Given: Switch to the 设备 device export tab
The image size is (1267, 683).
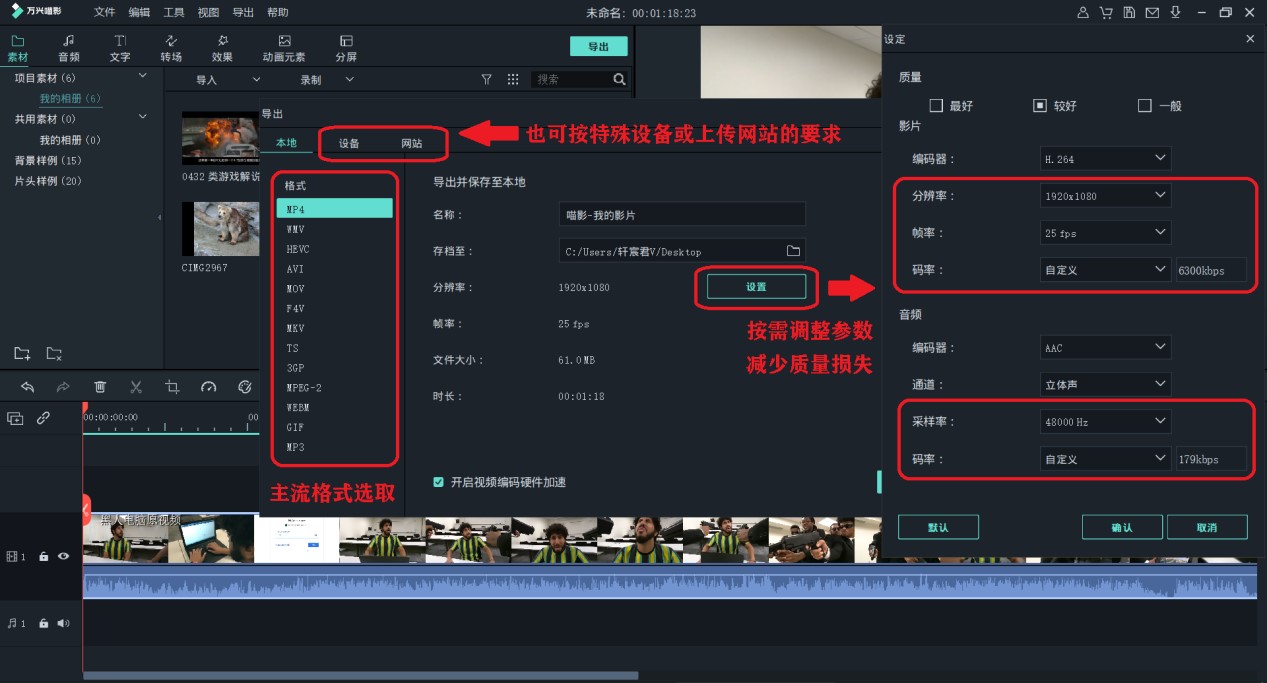Looking at the screenshot, I should [x=348, y=143].
